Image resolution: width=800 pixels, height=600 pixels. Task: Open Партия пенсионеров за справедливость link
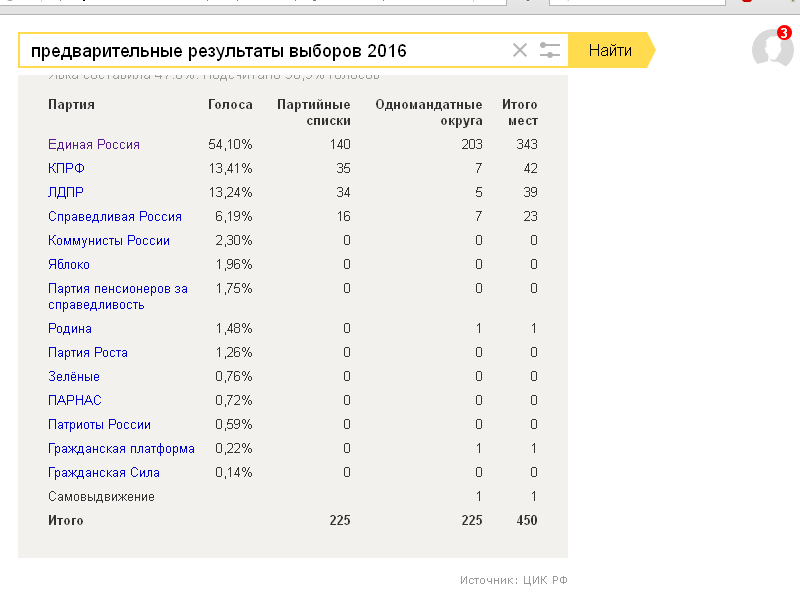[x=118, y=296]
